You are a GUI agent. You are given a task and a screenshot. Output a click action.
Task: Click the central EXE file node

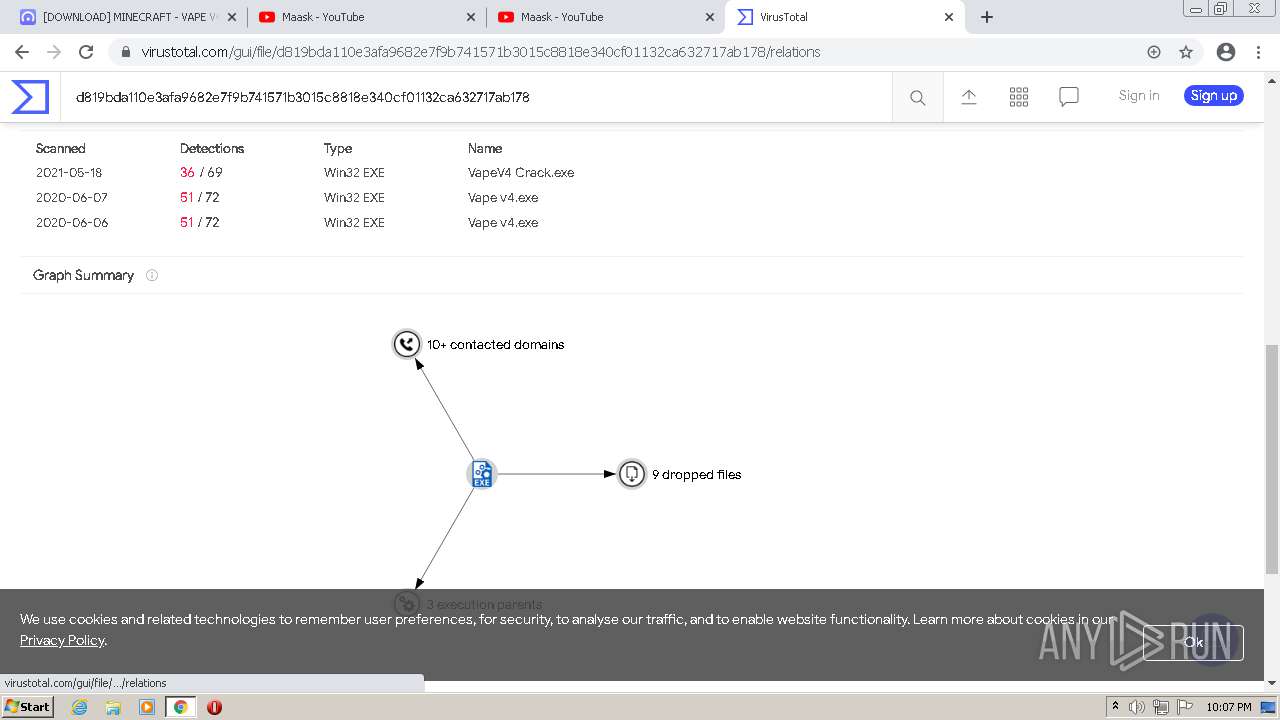click(x=482, y=474)
